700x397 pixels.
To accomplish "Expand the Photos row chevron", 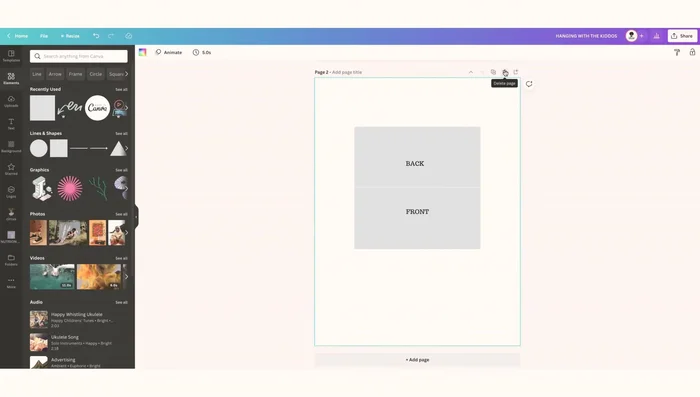I will point(126,232).
